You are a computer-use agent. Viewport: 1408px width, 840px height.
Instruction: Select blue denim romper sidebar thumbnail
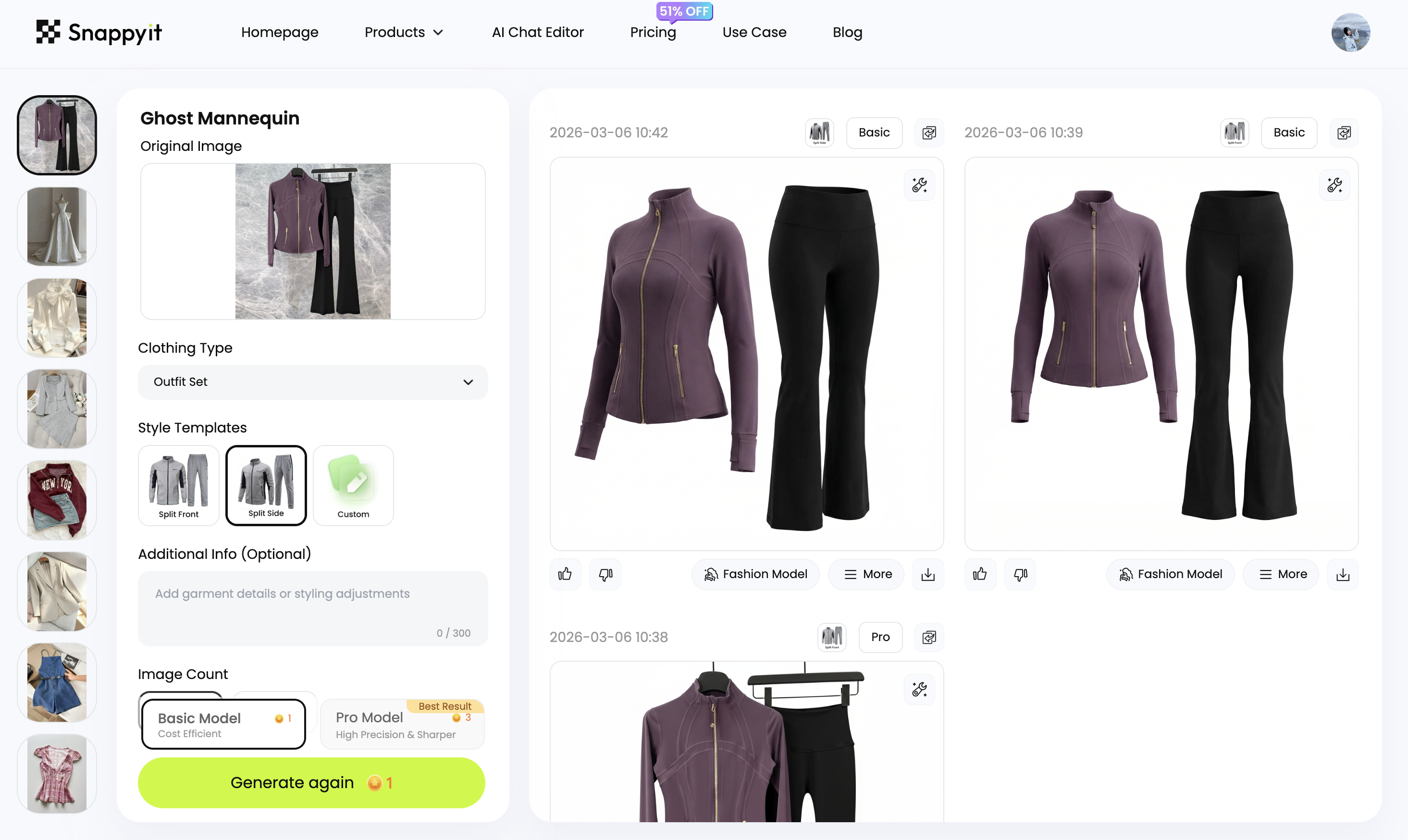click(57, 683)
